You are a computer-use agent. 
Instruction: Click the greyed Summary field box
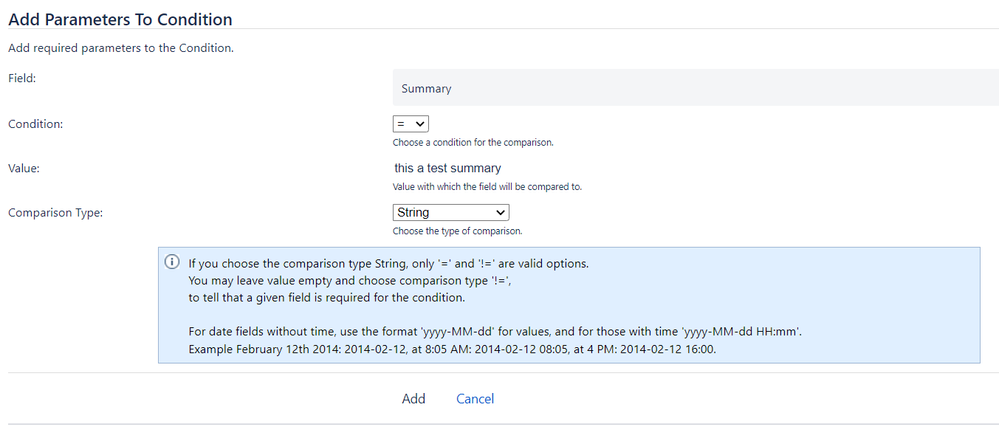696,87
